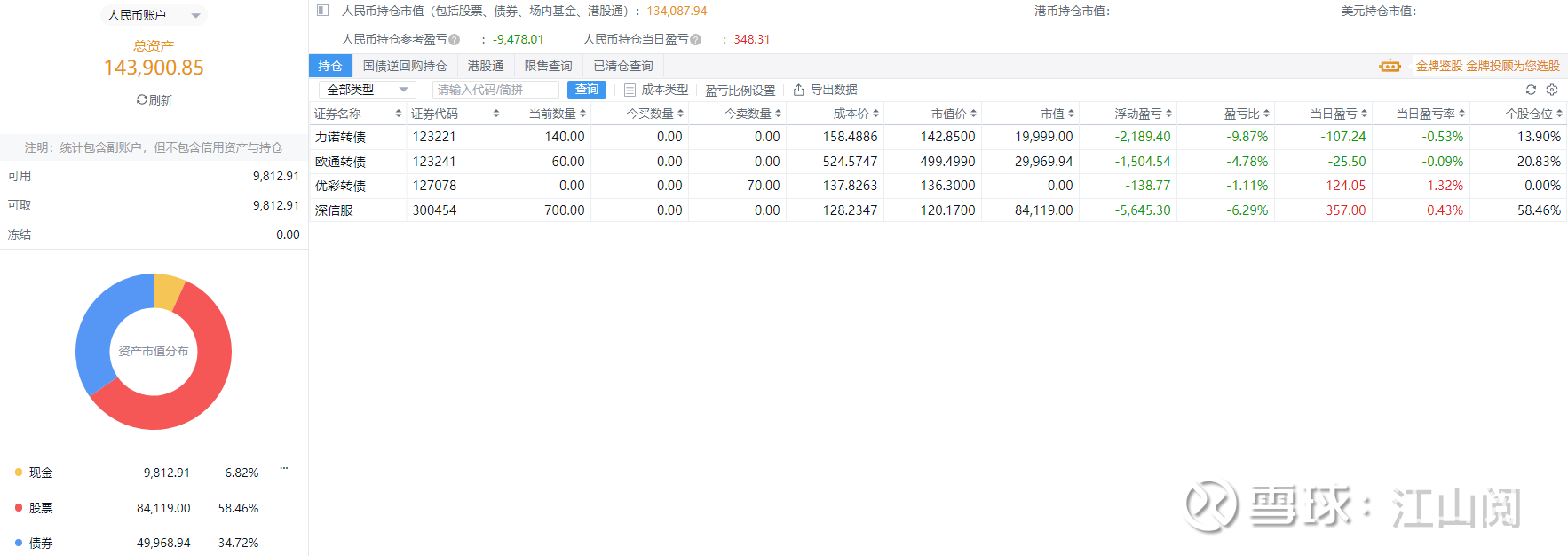
Task: Sort by 当日盈亏率 column
Action: [1461, 114]
